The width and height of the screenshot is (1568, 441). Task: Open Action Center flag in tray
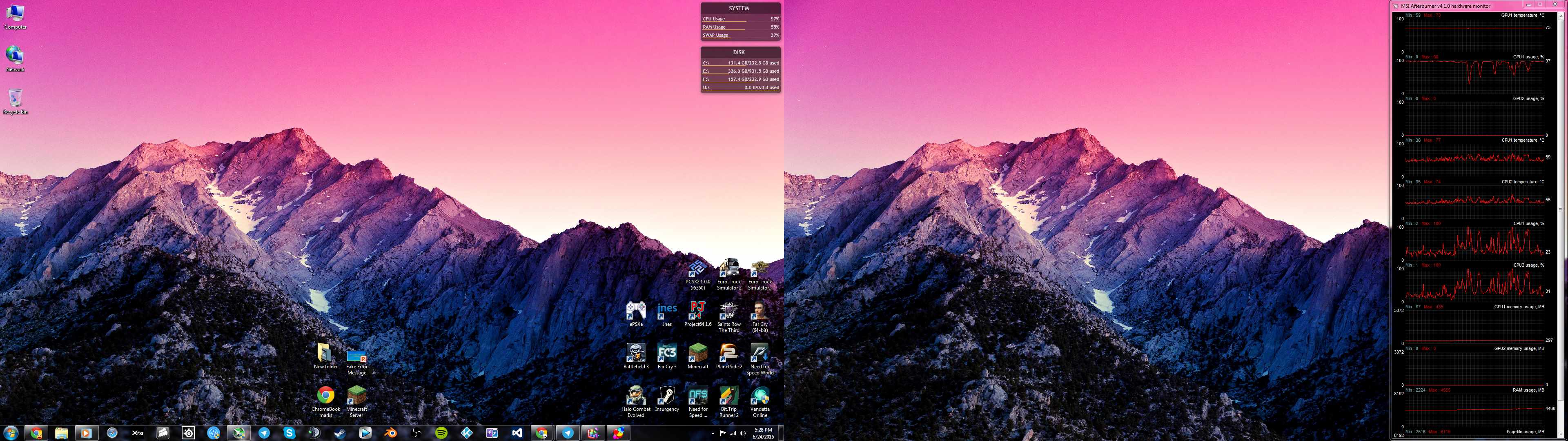723,434
